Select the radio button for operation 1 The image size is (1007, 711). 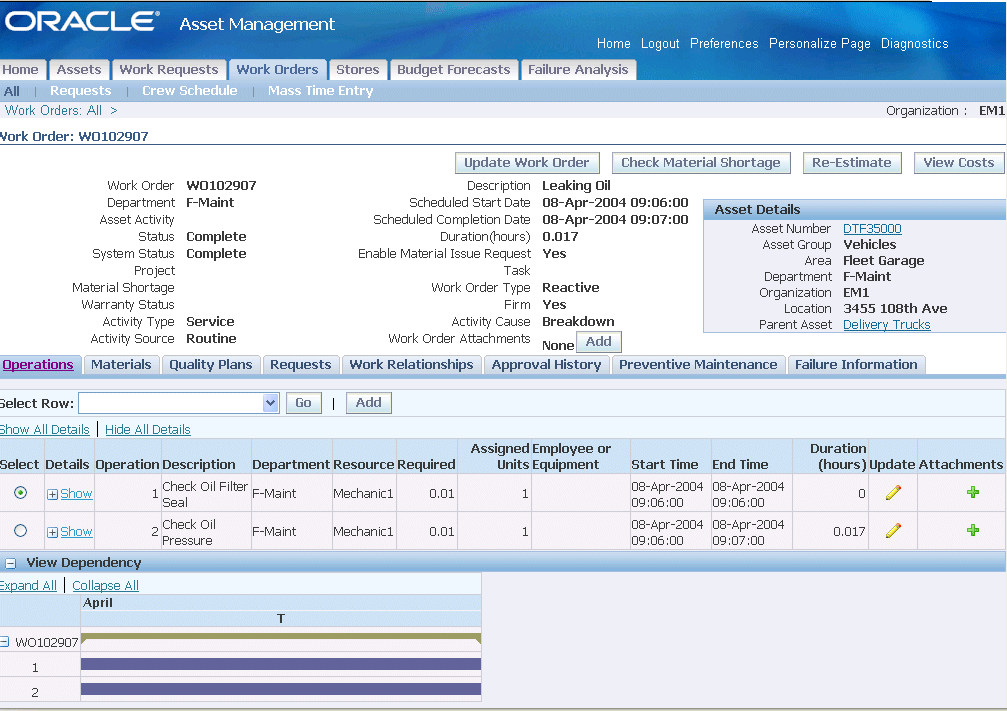[21, 493]
